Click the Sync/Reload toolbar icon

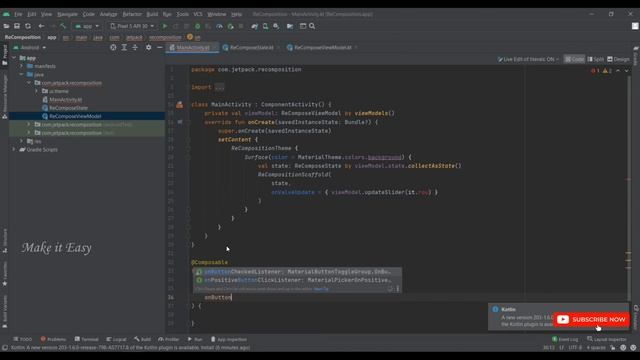click(28, 26)
